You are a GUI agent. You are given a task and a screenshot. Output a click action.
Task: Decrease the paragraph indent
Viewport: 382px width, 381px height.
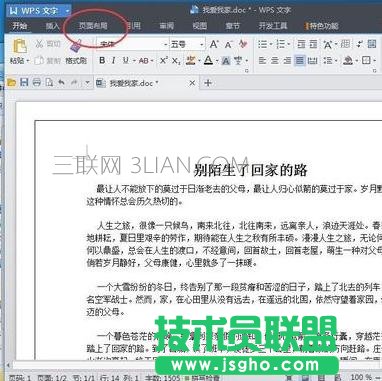(x=301, y=44)
